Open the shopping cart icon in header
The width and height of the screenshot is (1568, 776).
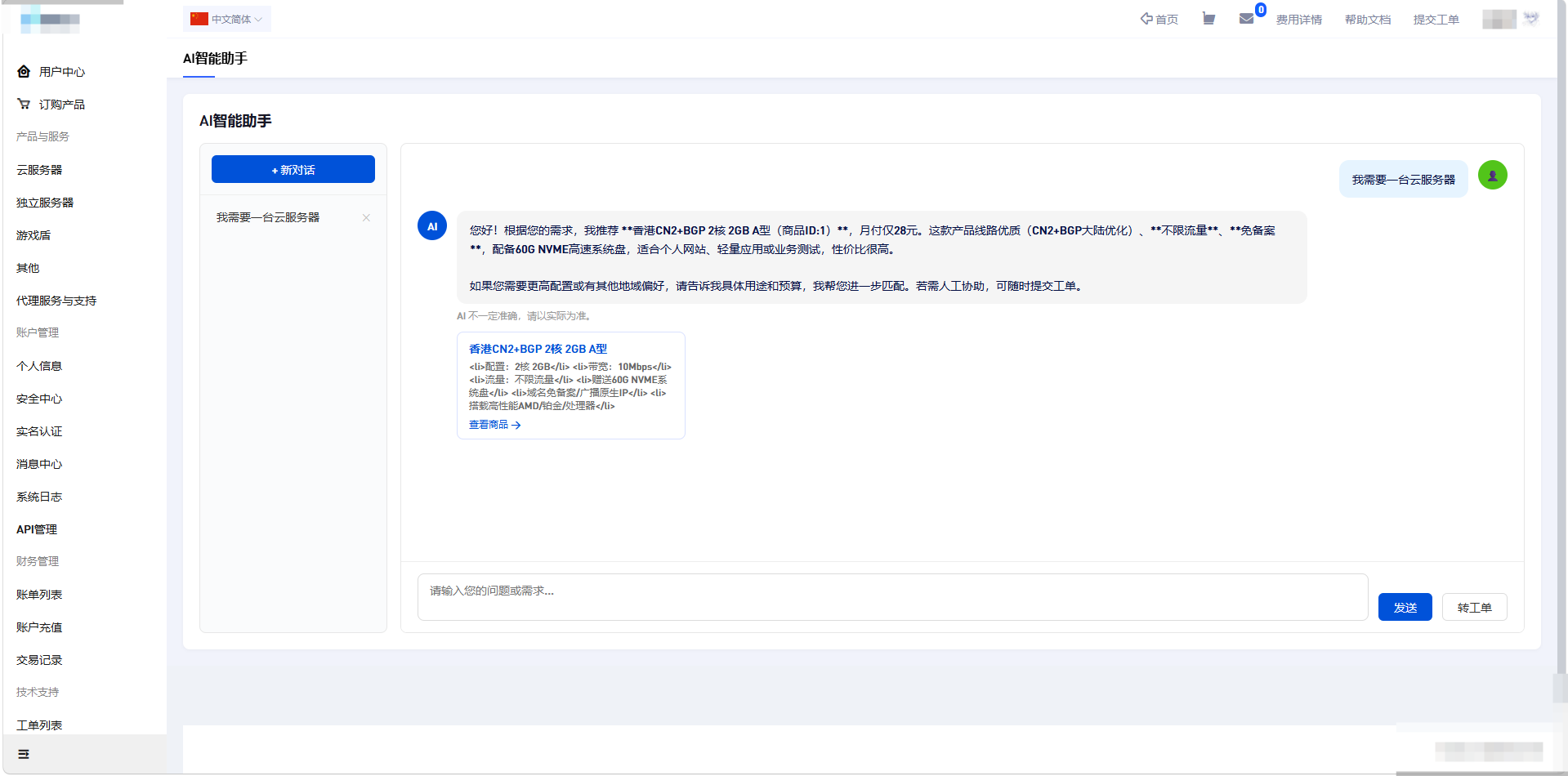point(1208,19)
